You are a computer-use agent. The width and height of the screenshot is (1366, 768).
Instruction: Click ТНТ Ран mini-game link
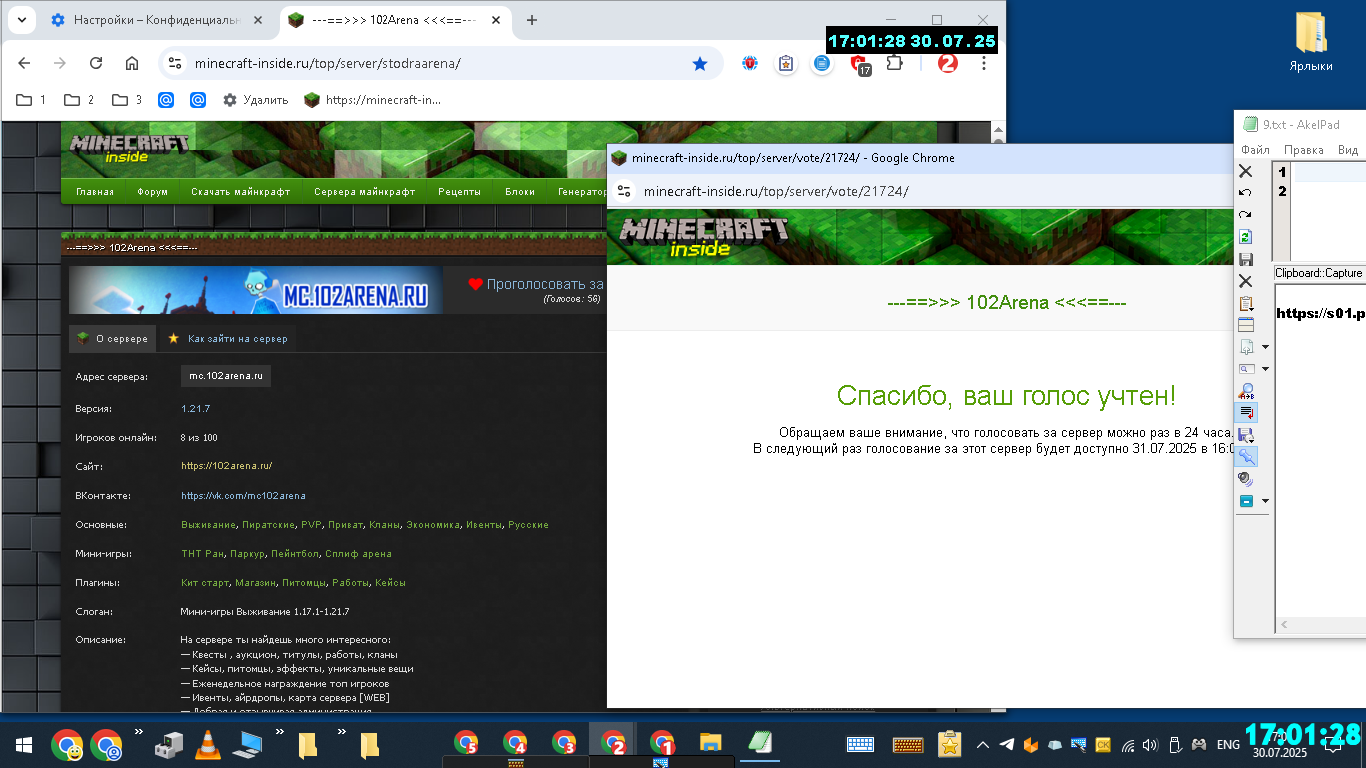pyautogui.click(x=202, y=553)
